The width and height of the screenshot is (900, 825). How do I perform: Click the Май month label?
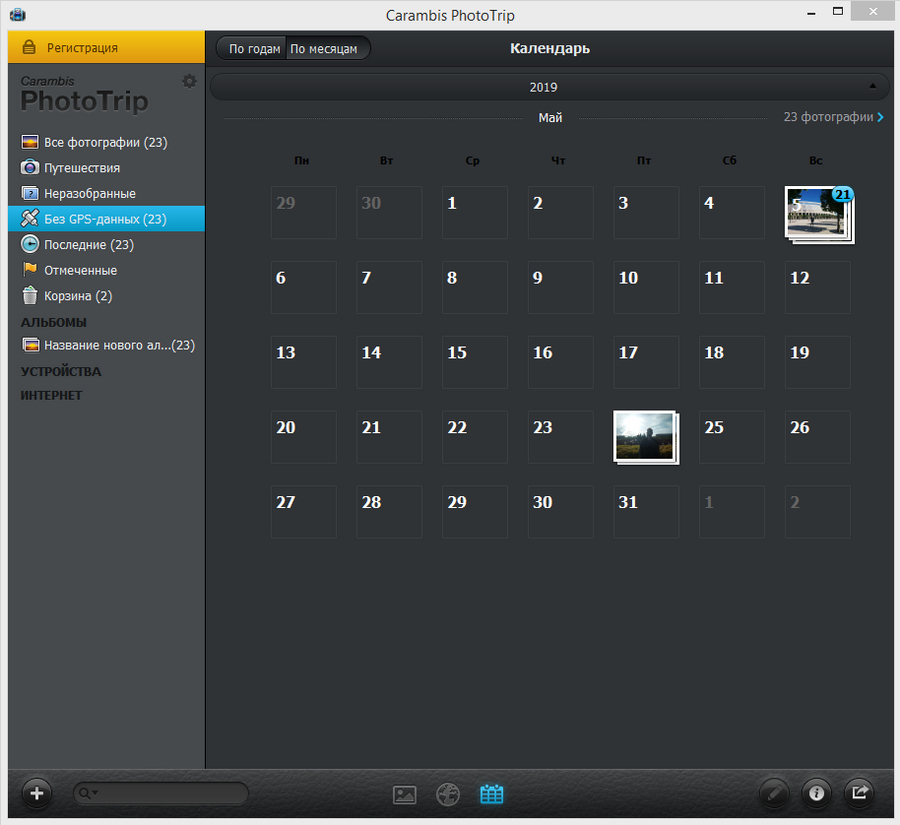click(550, 118)
